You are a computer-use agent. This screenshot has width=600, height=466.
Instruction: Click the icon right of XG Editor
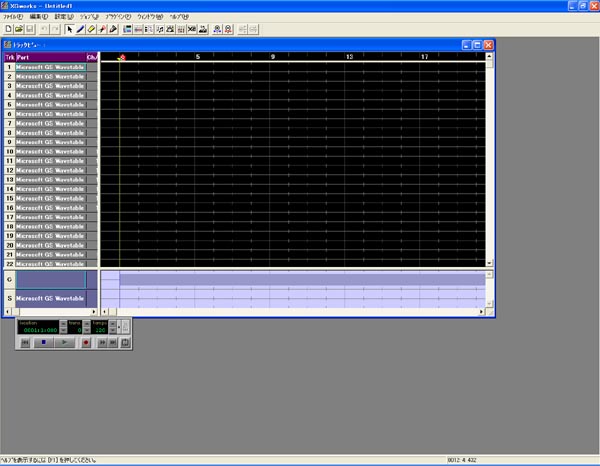click(x=203, y=29)
